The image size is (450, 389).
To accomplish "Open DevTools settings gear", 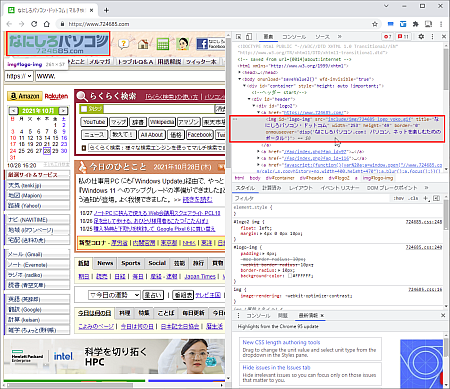I will [421, 36].
